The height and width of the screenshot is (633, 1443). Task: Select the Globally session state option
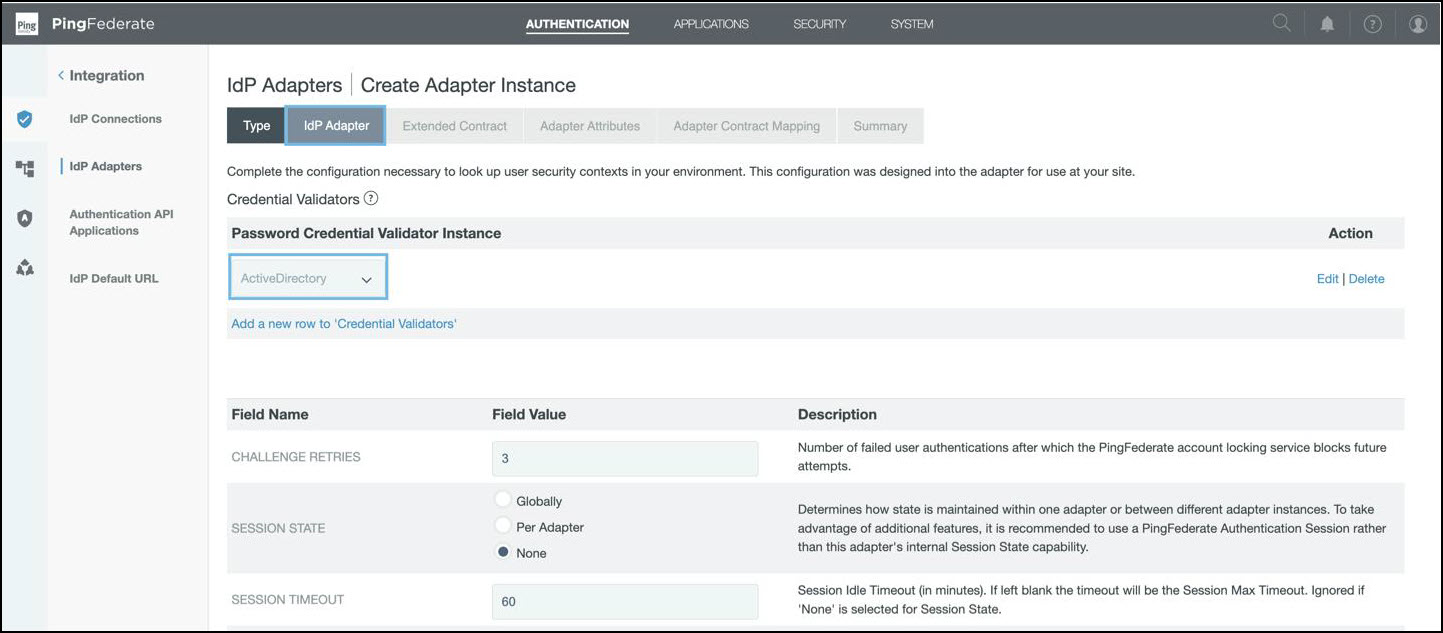pyautogui.click(x=503, y=501)
